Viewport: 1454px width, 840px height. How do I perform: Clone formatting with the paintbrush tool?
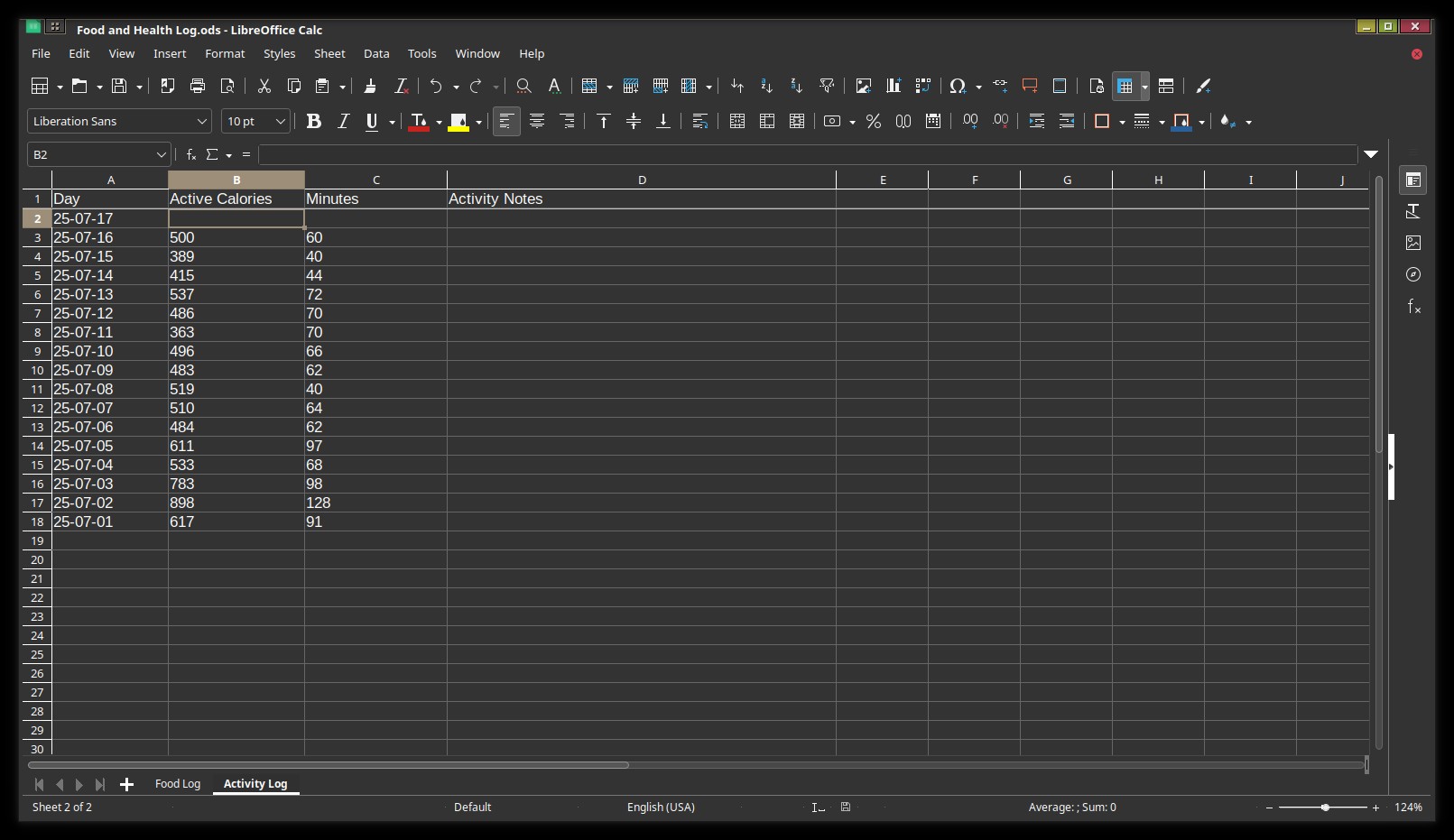click(370, 86)
